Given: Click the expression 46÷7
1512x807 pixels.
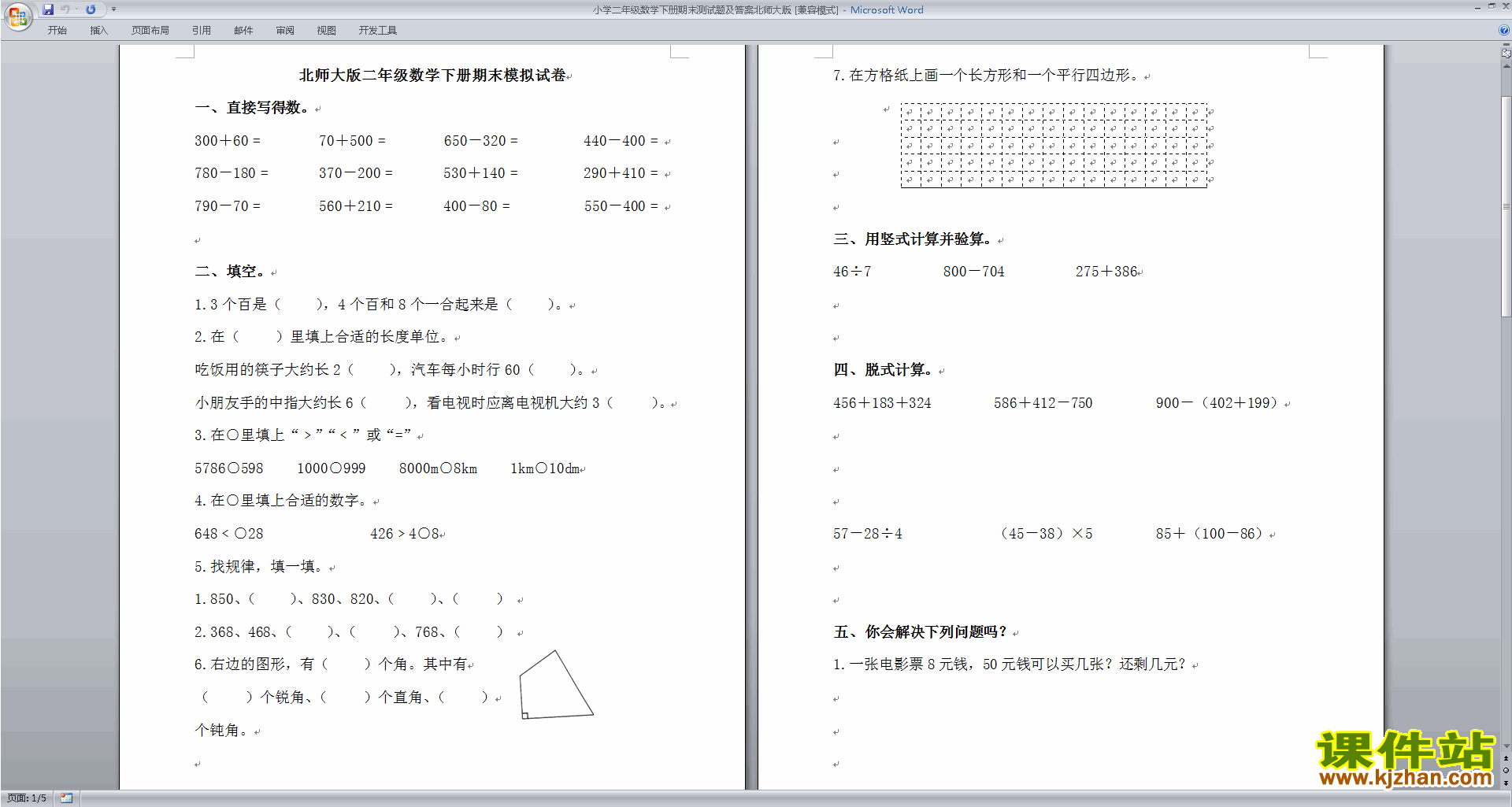Looking at the screenshot, I should (852, 272).
